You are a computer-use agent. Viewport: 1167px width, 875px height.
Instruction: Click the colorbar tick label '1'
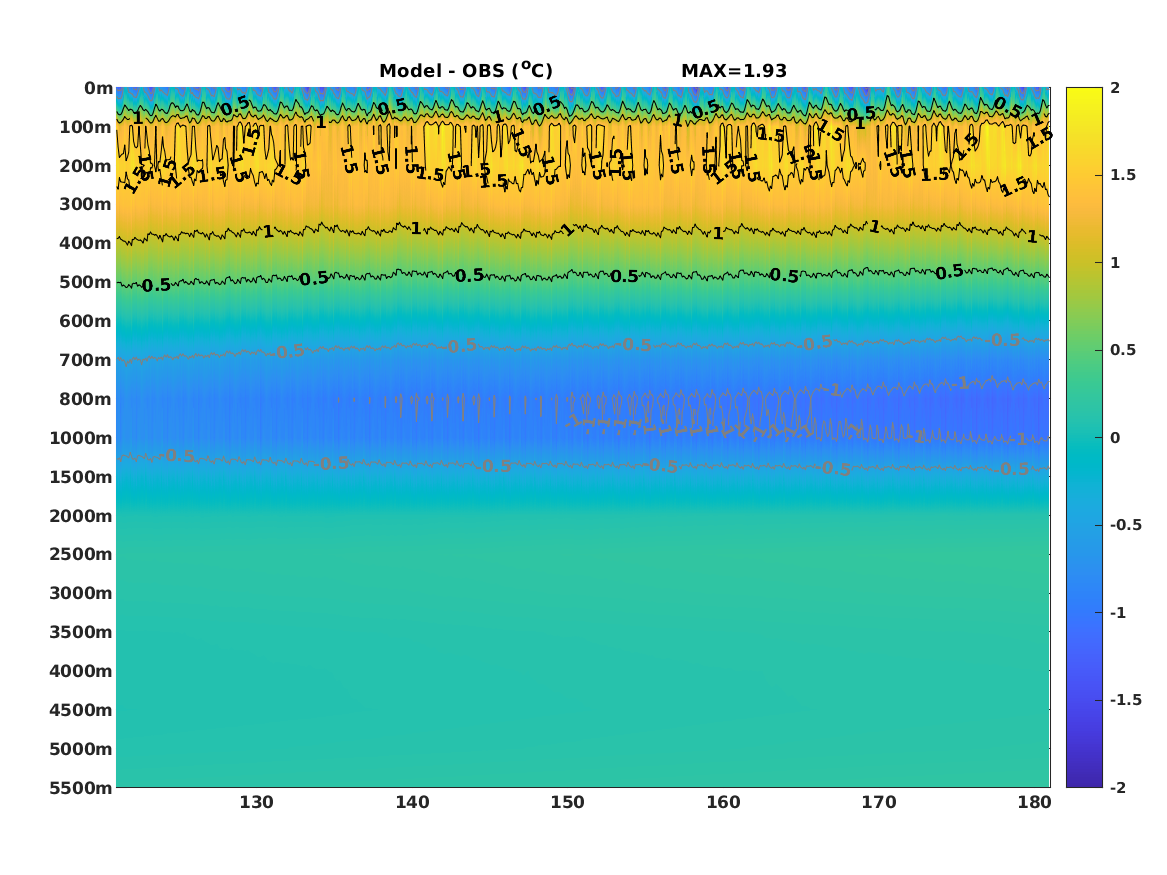coord(1115,263)
